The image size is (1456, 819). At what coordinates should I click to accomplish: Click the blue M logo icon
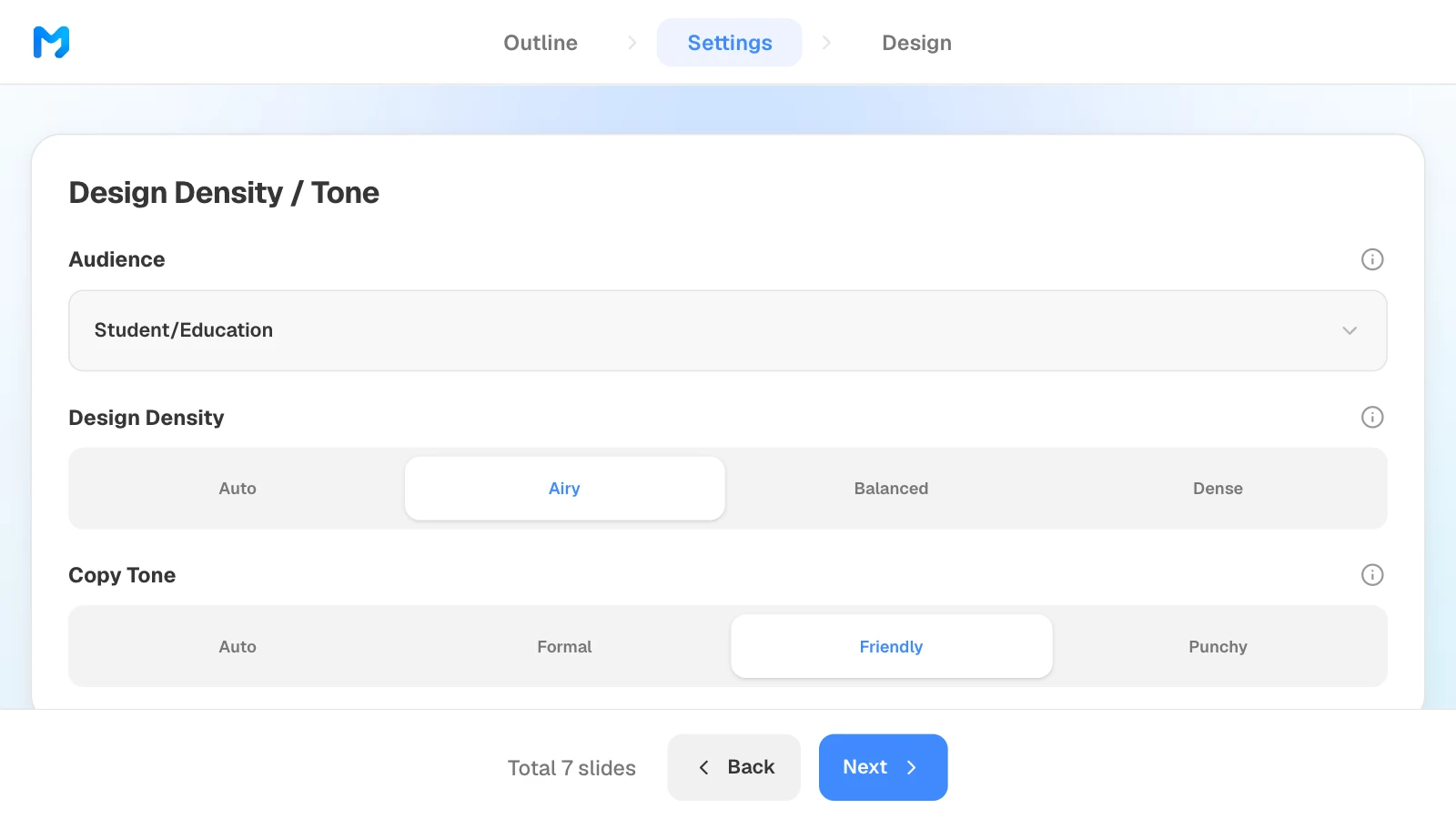pyautogui.click(x=51, y=42)
